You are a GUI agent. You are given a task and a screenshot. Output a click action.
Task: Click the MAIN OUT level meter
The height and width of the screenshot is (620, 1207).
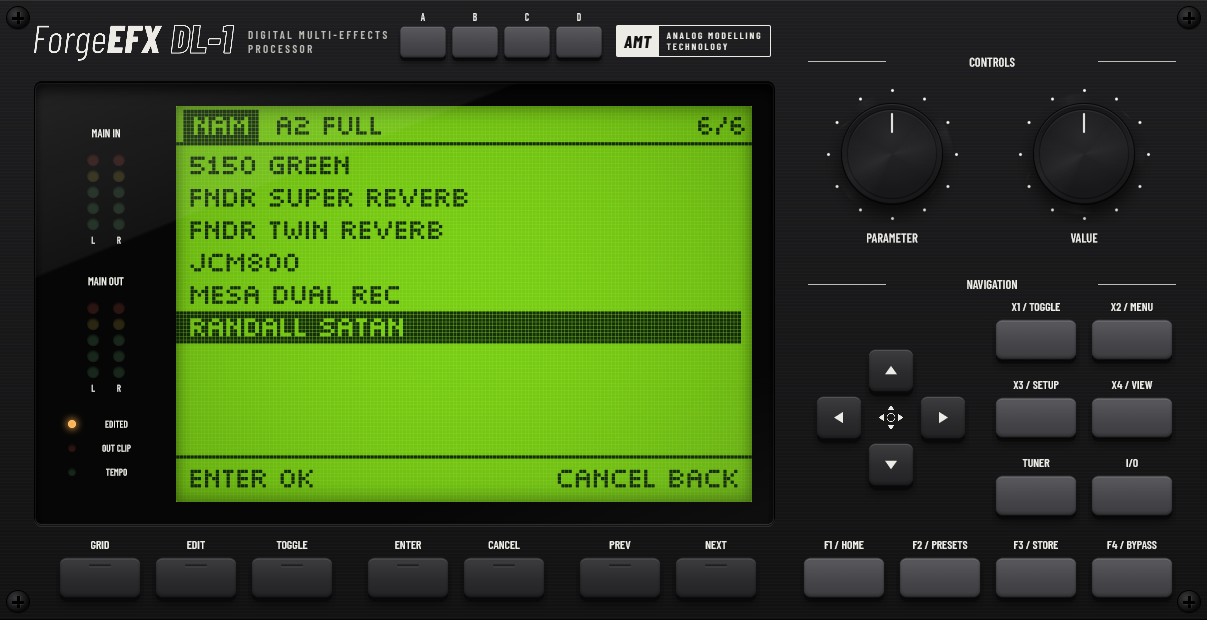106,340
